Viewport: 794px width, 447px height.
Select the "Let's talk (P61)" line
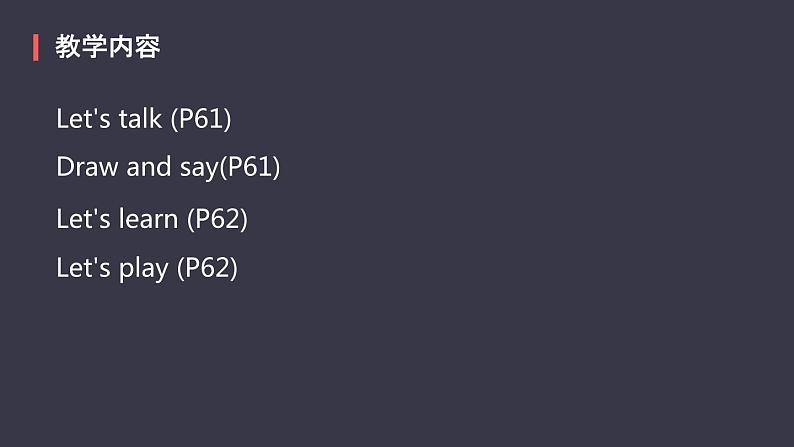click(144, 119)
